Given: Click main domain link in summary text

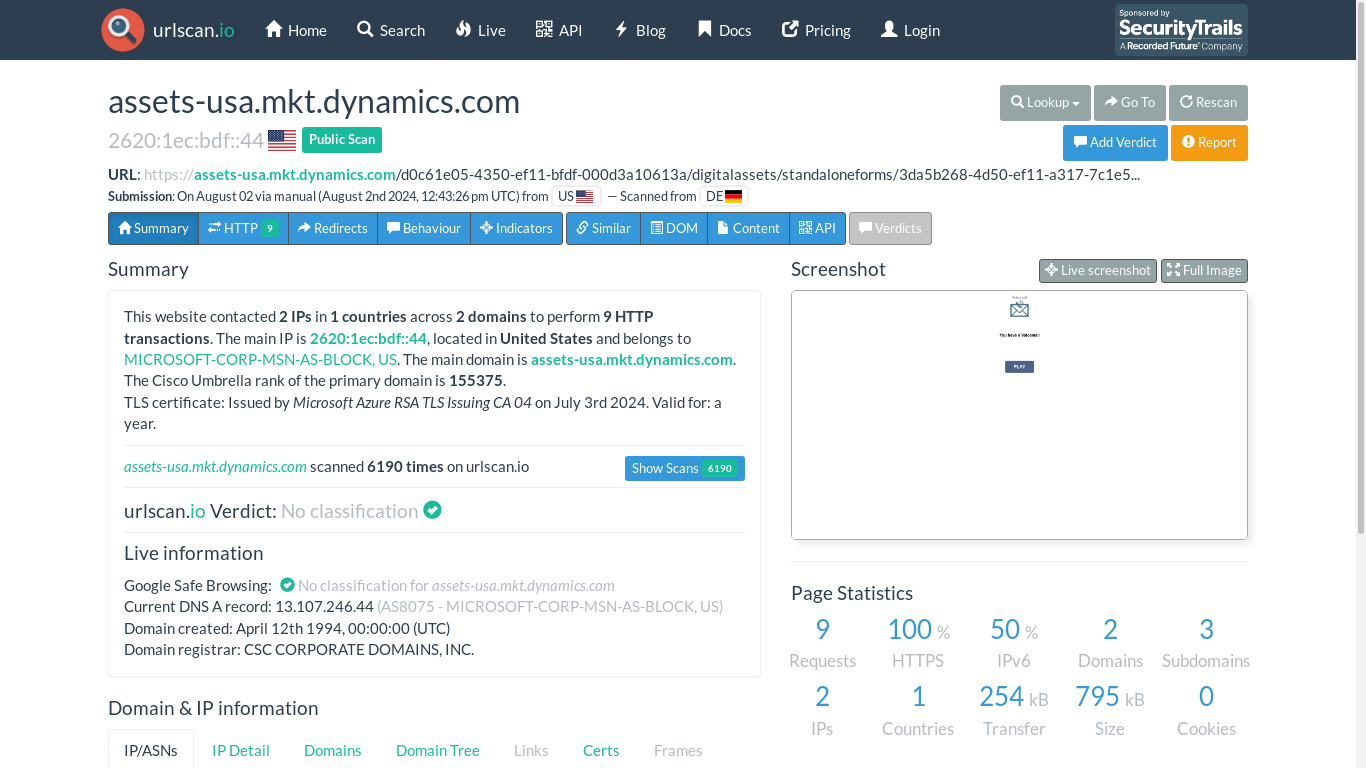Looking at the screenshot, I should (632, 359).
